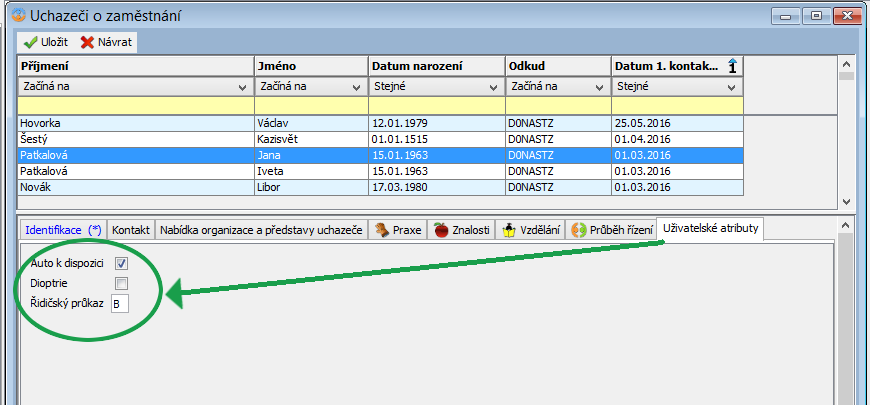The image size is (870, 405).
Task: Click the sort arrow icon in the Datum 1. kontaktu header
Action: [732, 66]
